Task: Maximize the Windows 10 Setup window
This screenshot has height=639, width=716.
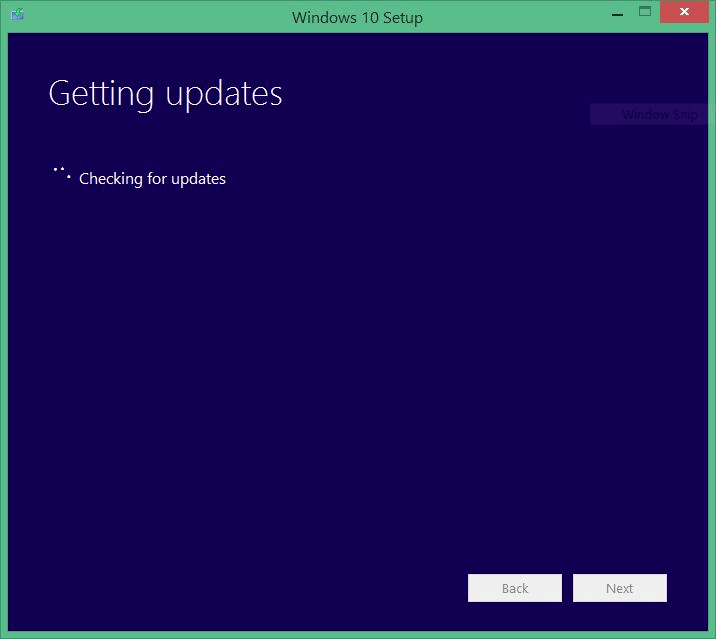Action: point(645,12)
